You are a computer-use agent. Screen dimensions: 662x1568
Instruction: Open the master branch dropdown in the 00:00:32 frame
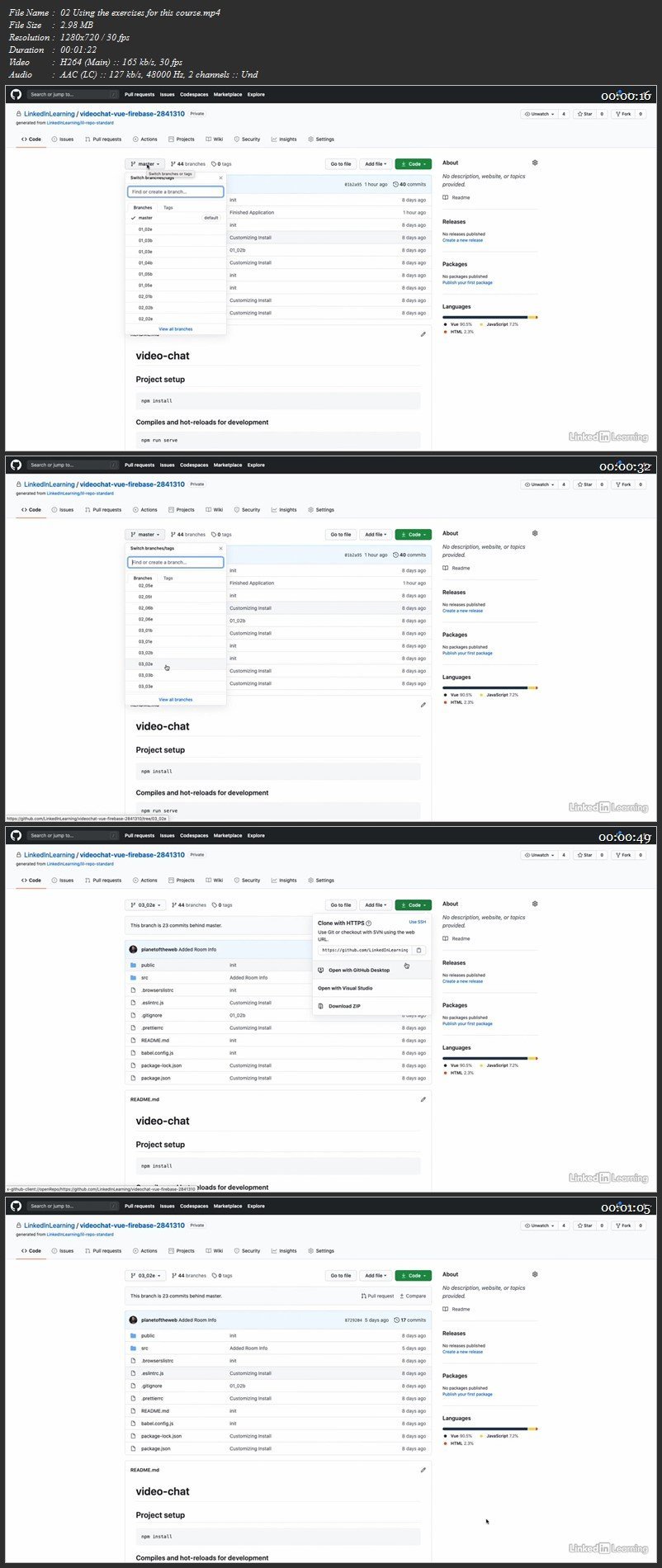pos(145,535)
